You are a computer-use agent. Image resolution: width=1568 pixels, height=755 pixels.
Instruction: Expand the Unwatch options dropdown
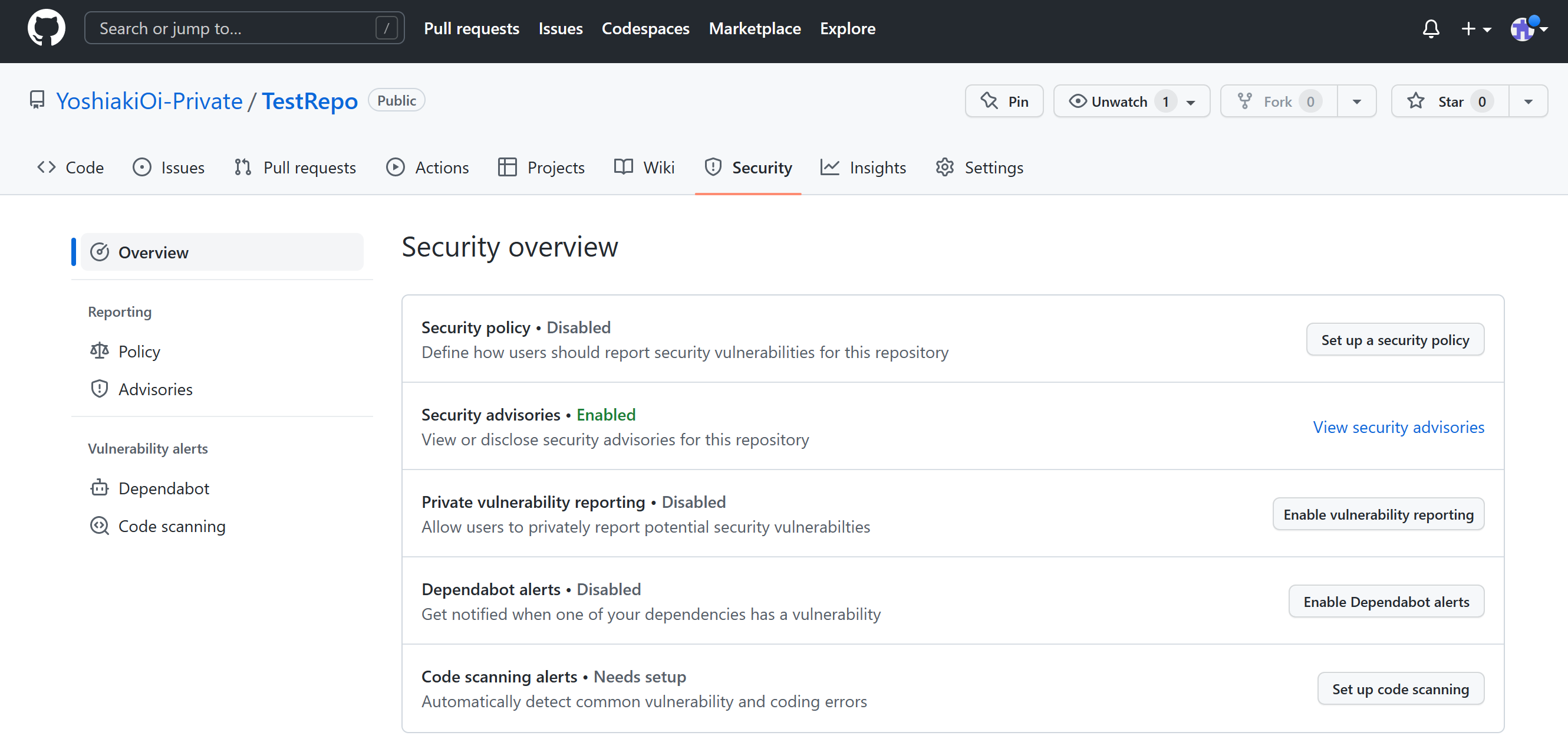pos(1191,101)
